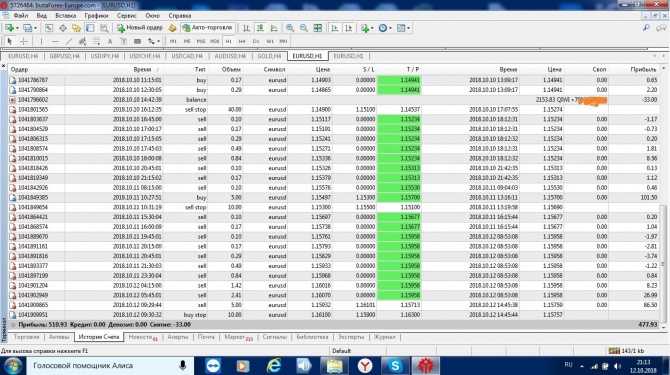Sort by the Символ column header
Image resolution: width=670 pixels, height=375 pixels.
pyautogui.click(x=274, y=69)
